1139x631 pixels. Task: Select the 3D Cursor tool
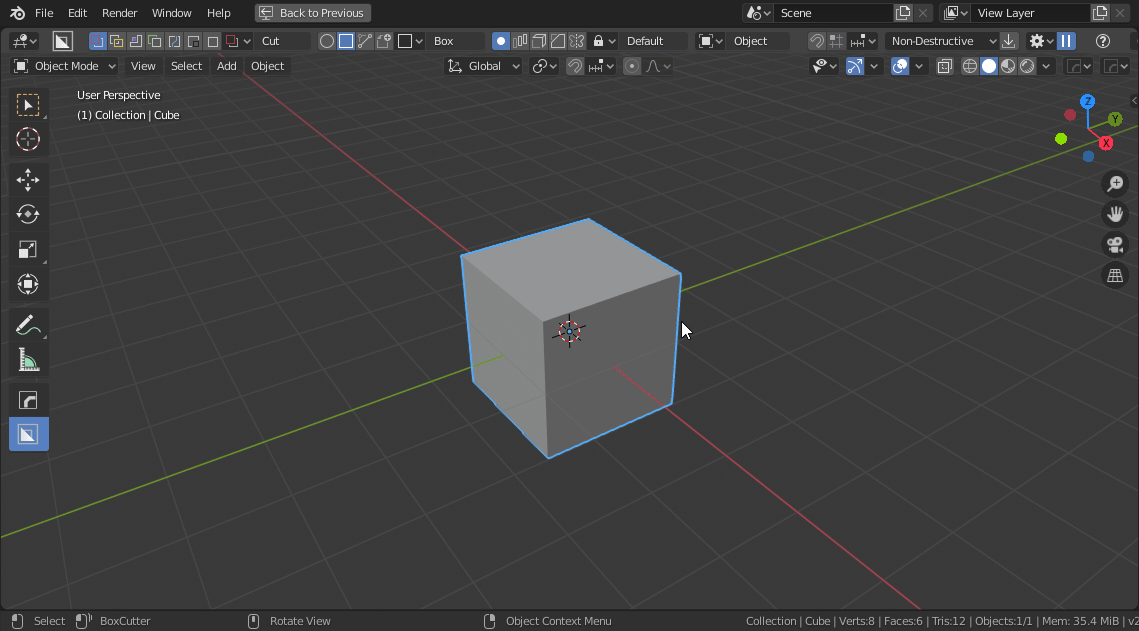tap(28, 139)
